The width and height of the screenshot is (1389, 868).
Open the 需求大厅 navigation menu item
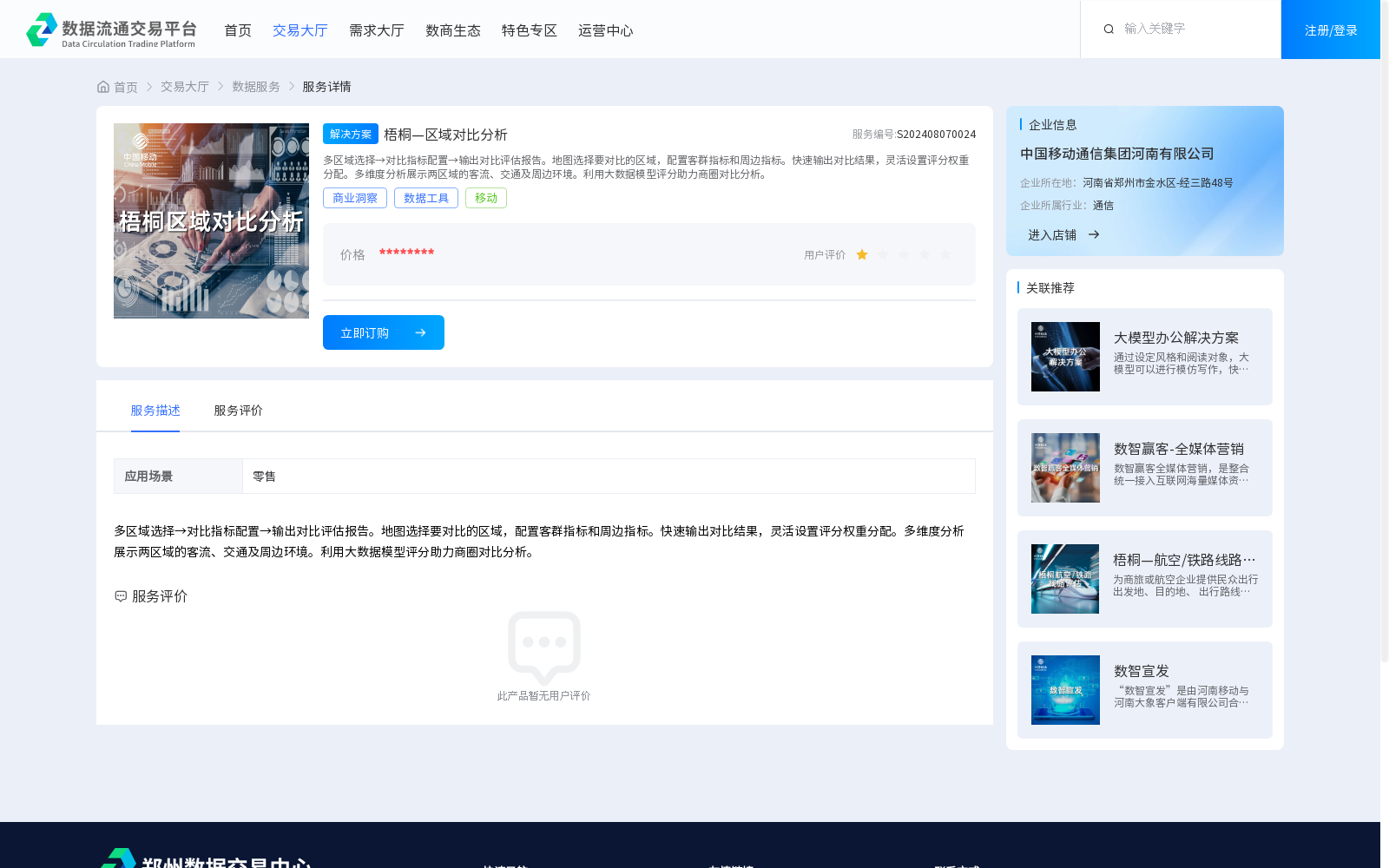(377, 30)
